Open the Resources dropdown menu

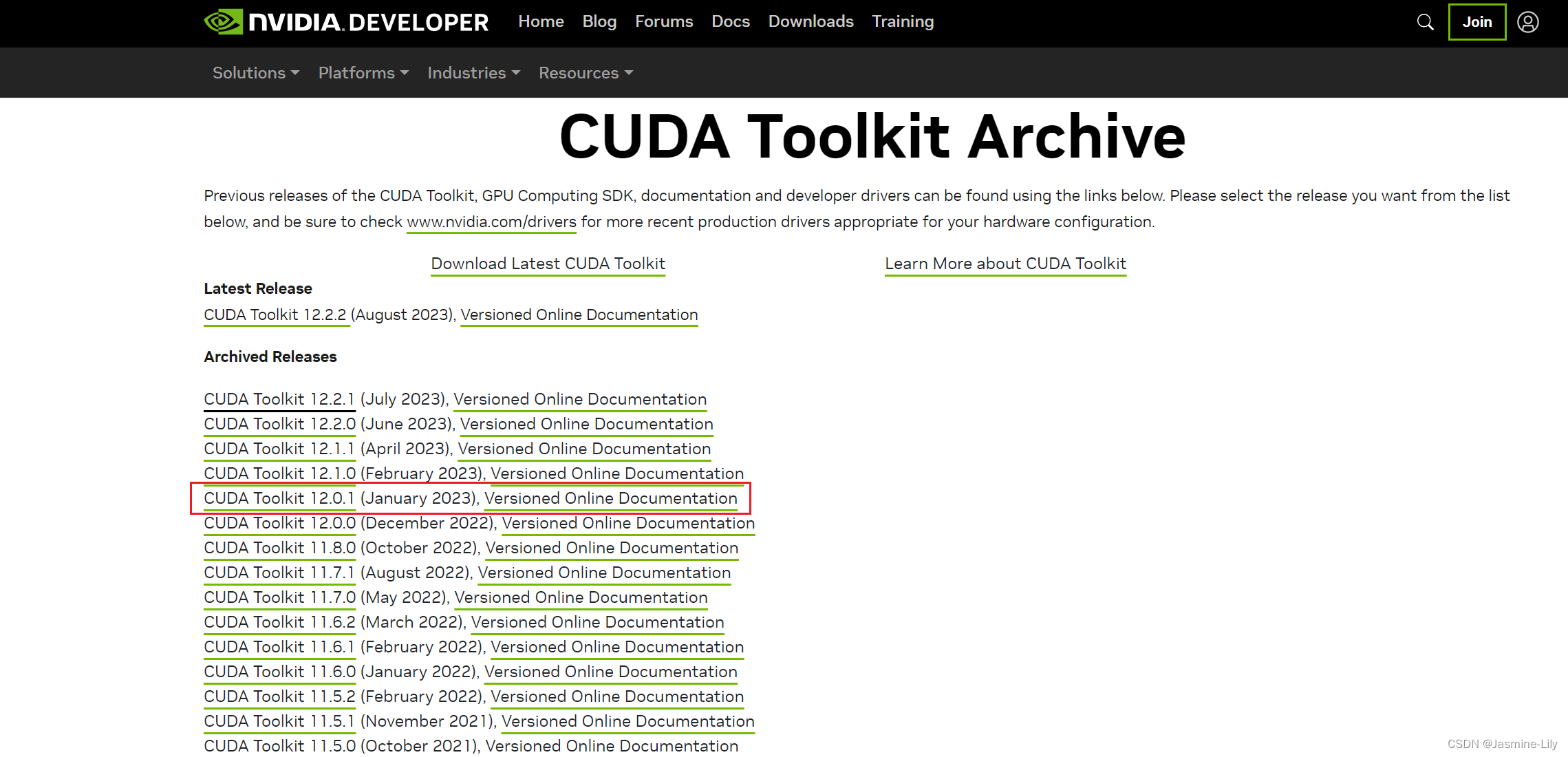[x=586, y=73]
